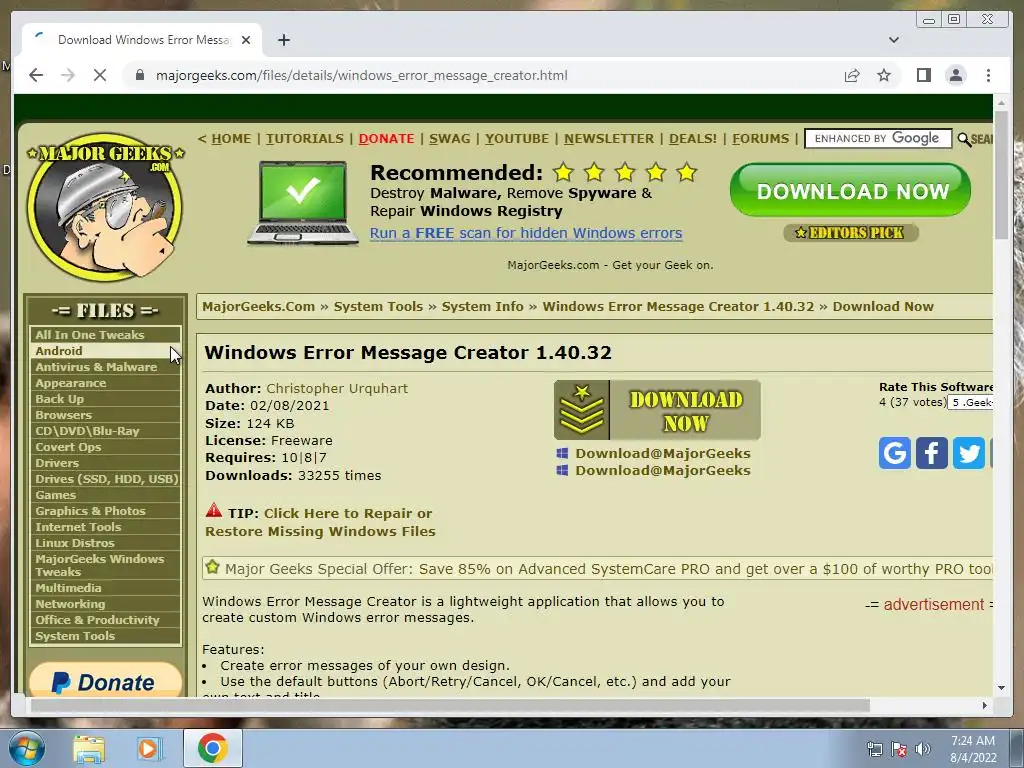Open the Chrome three-dot menu
The image size is (1024, 768).
(x=988, y=75)
